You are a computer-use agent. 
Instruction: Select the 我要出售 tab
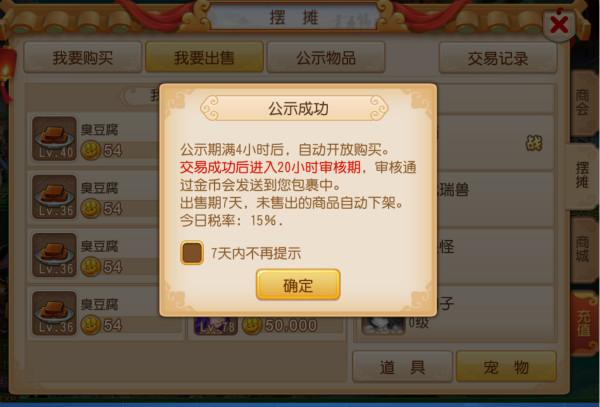point(204,58)
